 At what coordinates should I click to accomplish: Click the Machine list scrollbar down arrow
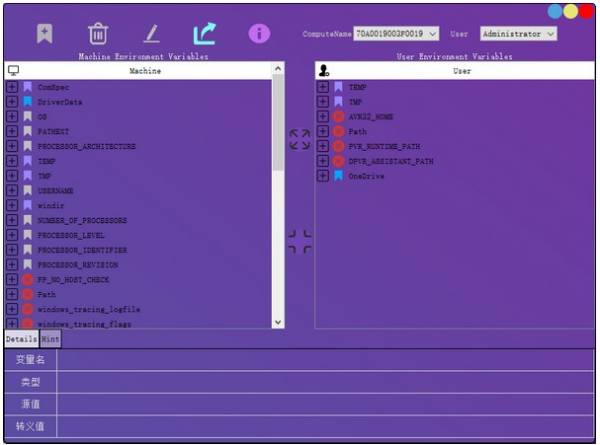278,322
